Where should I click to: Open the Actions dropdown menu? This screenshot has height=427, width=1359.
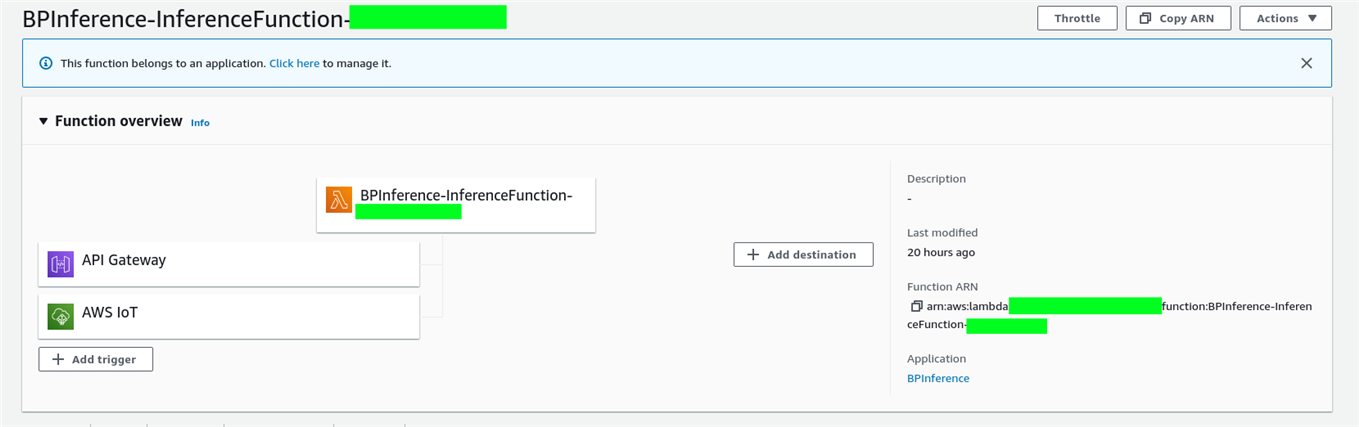1285,18
